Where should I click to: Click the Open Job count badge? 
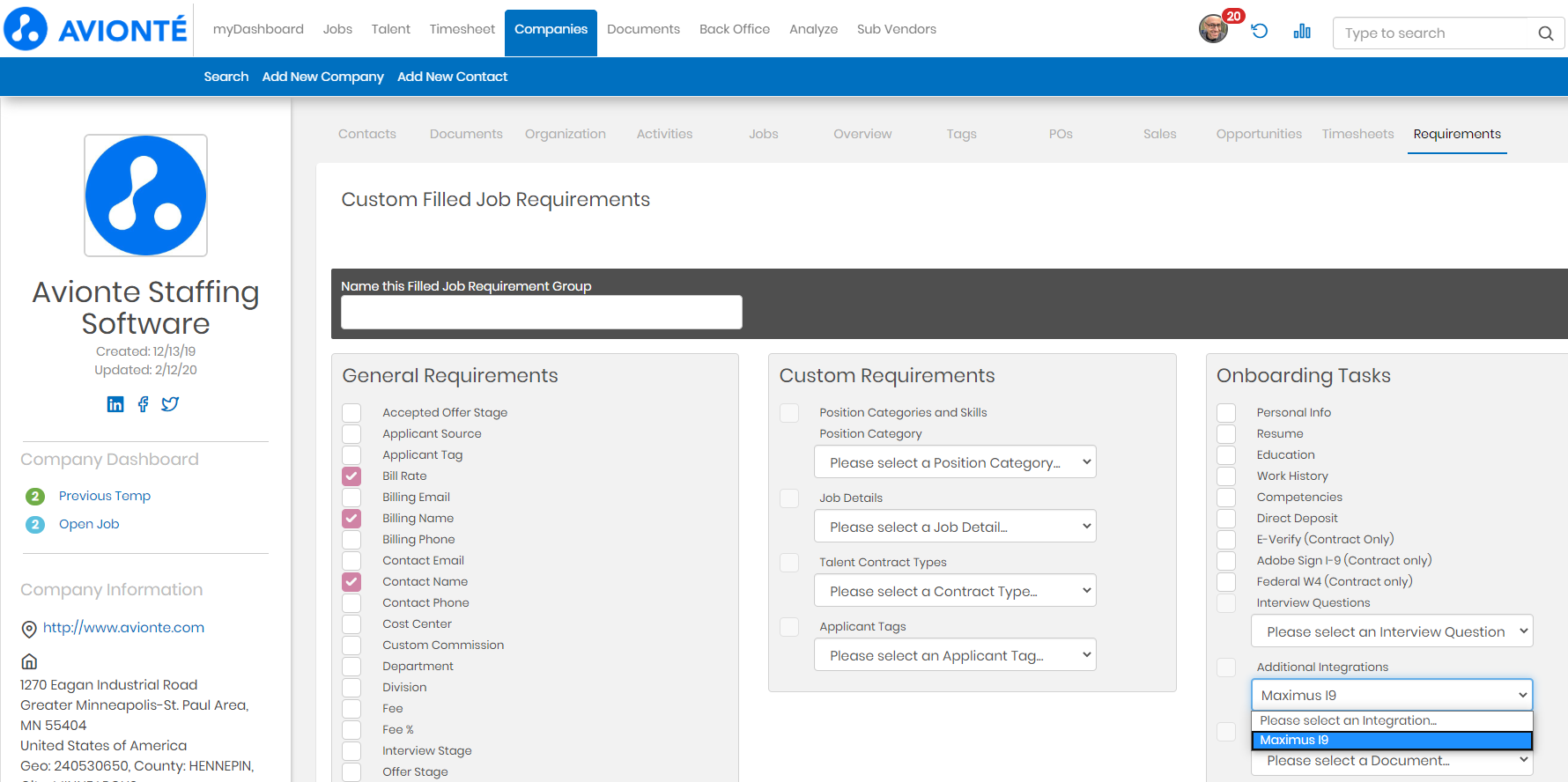[x=35, y=525]
